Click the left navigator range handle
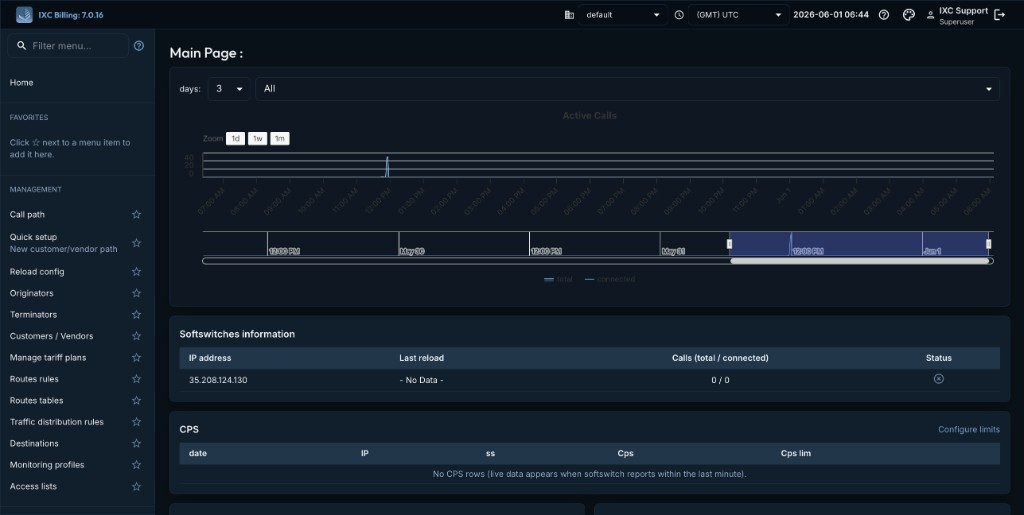This screenshot has height=515, width=1024. coord(729,243)
